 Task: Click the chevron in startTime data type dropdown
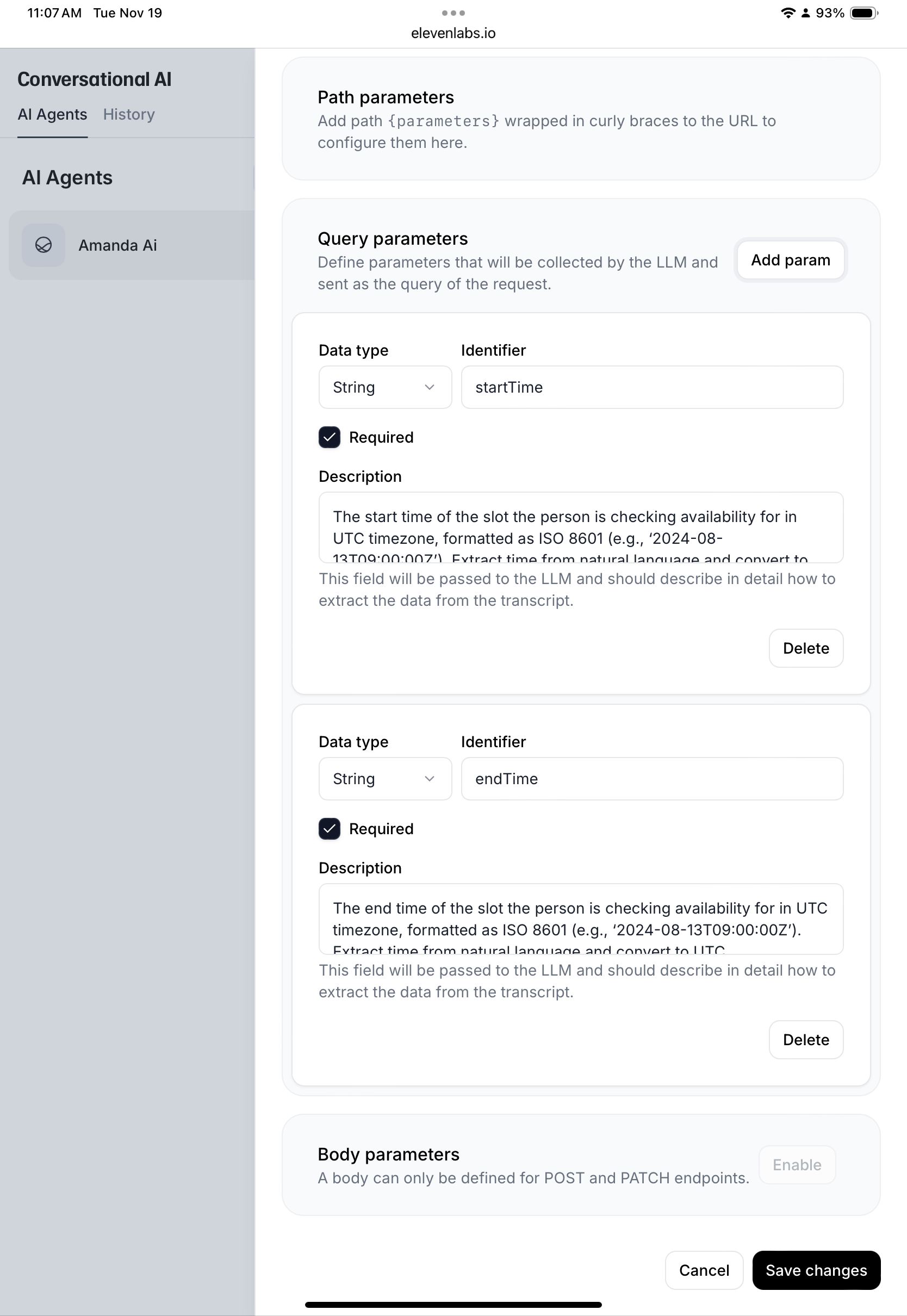click(x=429, y=387)
